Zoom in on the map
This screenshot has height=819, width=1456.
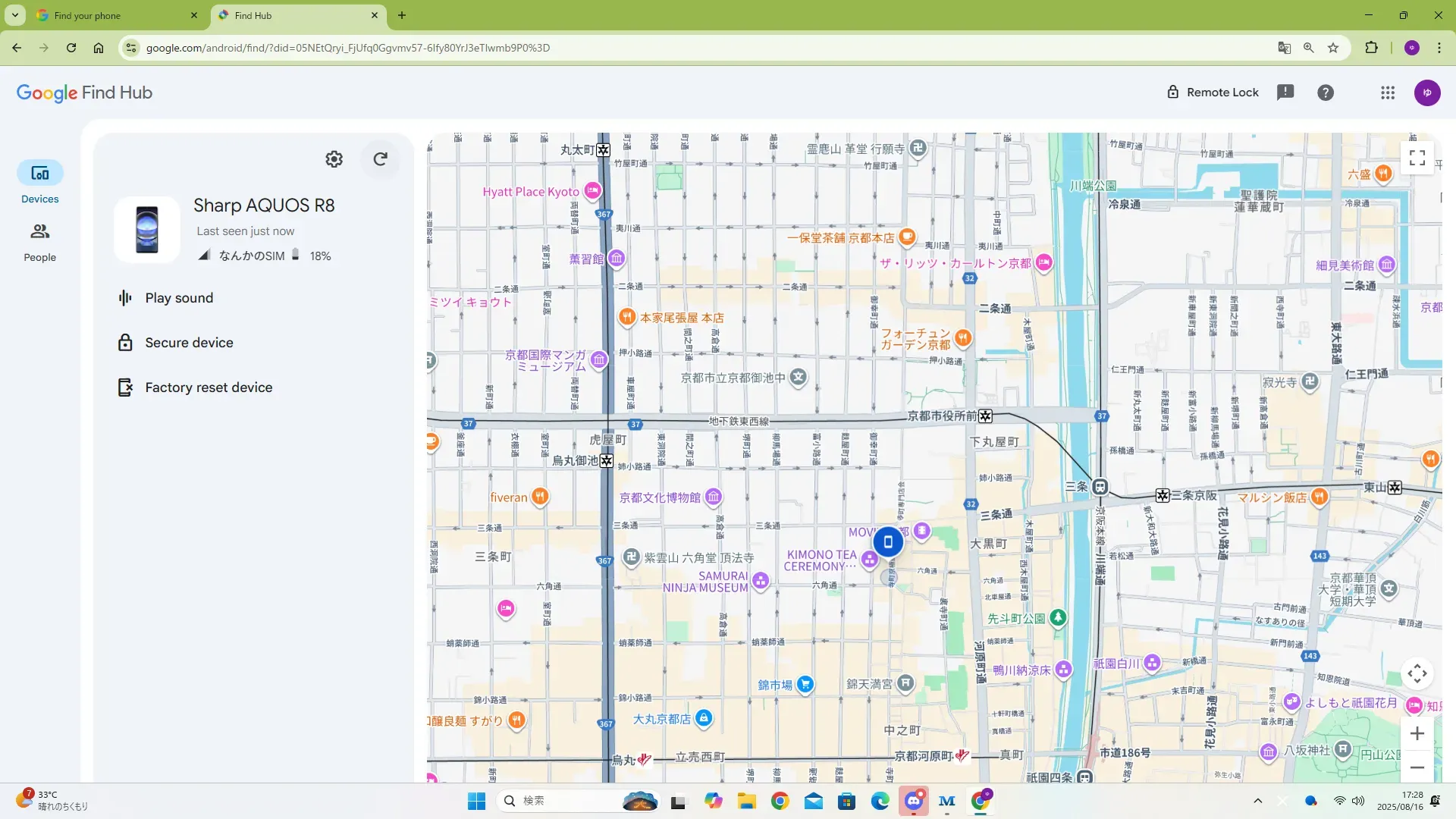coord(1417,733)
